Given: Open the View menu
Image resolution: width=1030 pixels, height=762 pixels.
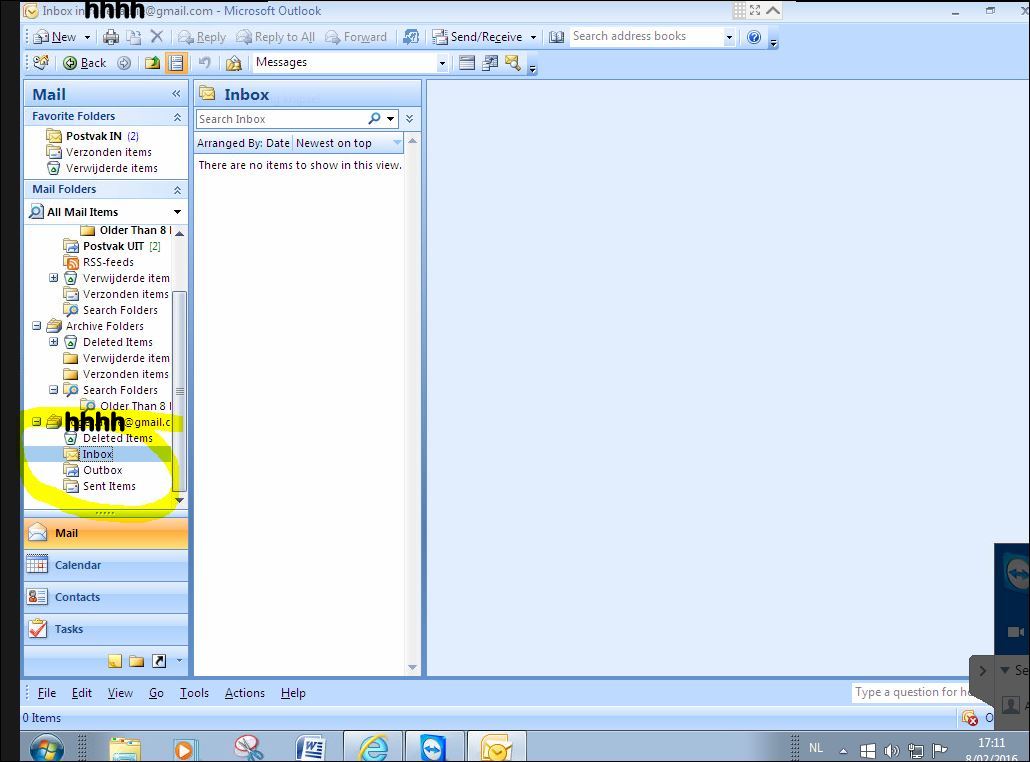Looking at the screenshot, I should (x=120, y=693).
